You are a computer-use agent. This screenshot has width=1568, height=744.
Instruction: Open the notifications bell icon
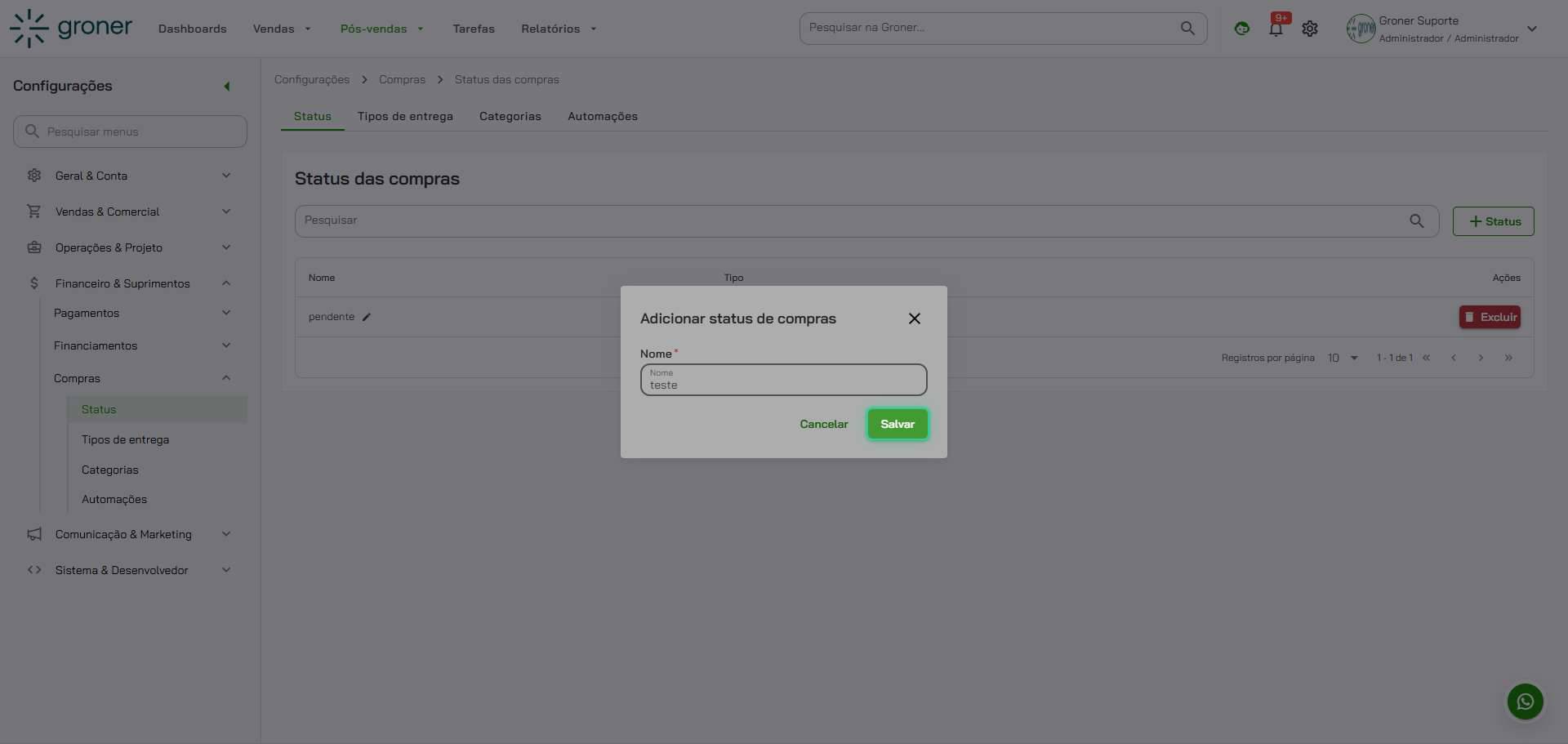[1276, 29]
